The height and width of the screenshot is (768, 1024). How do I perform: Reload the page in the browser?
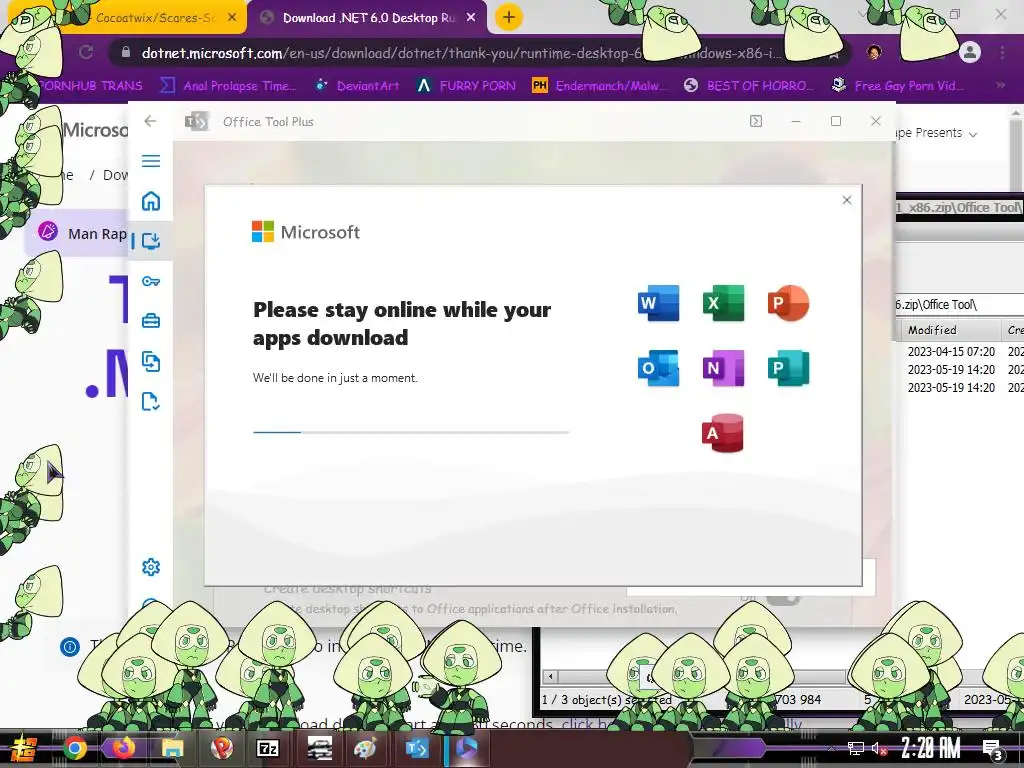[x=86, y=52]
